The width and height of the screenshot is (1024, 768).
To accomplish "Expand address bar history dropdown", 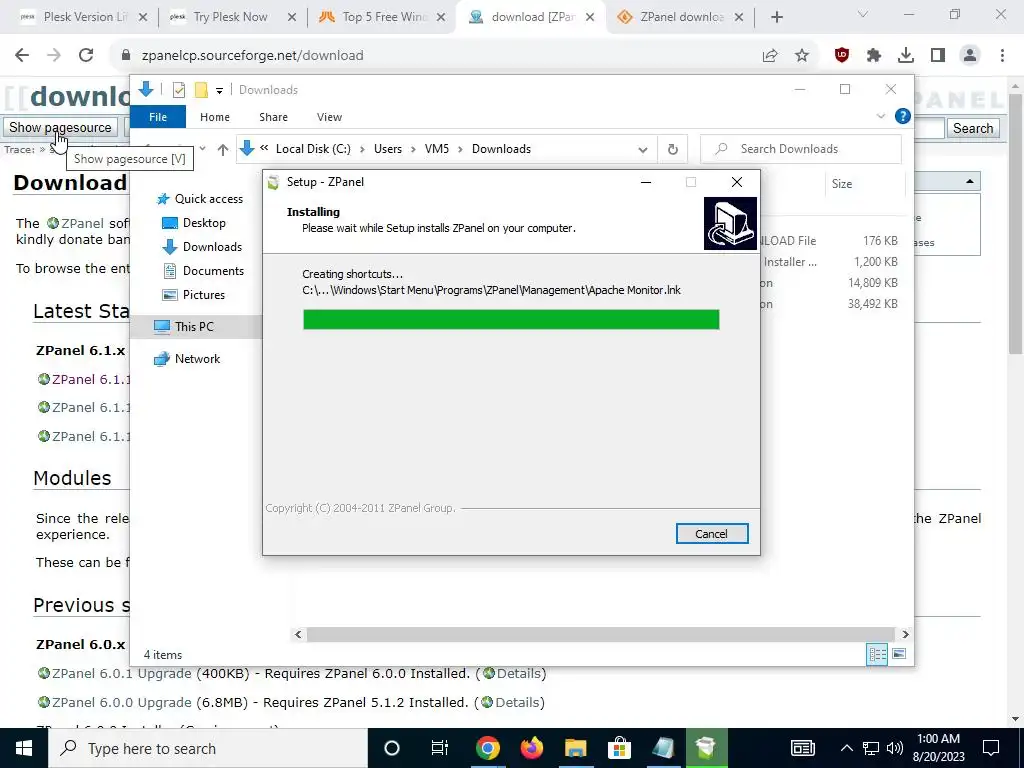I will click(x=643, y=150).
